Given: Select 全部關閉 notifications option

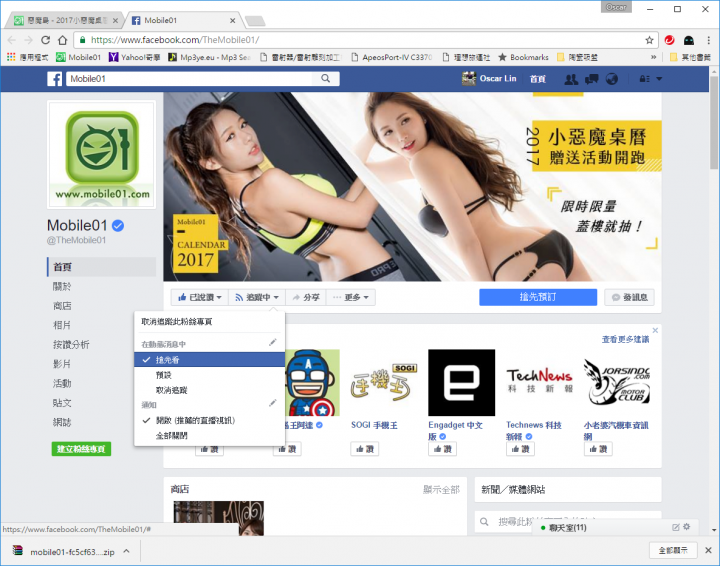Looking at the screenshot, I should (209, 435).
